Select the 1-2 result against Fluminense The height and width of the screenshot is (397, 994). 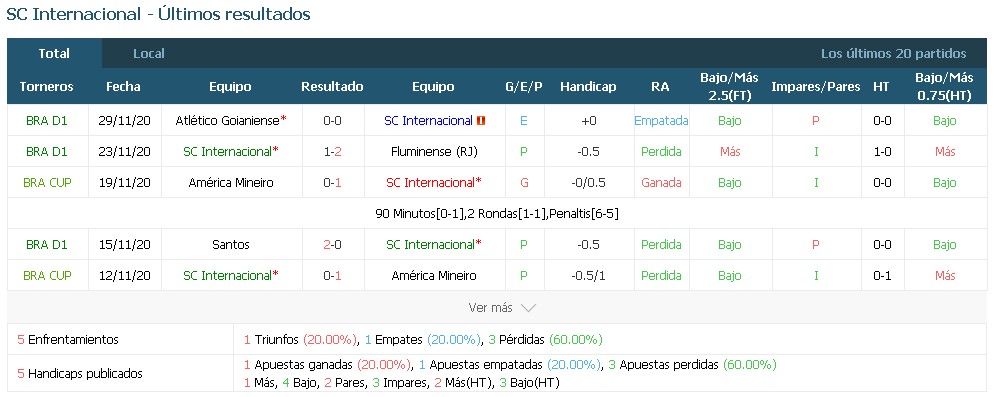[333, 152]
